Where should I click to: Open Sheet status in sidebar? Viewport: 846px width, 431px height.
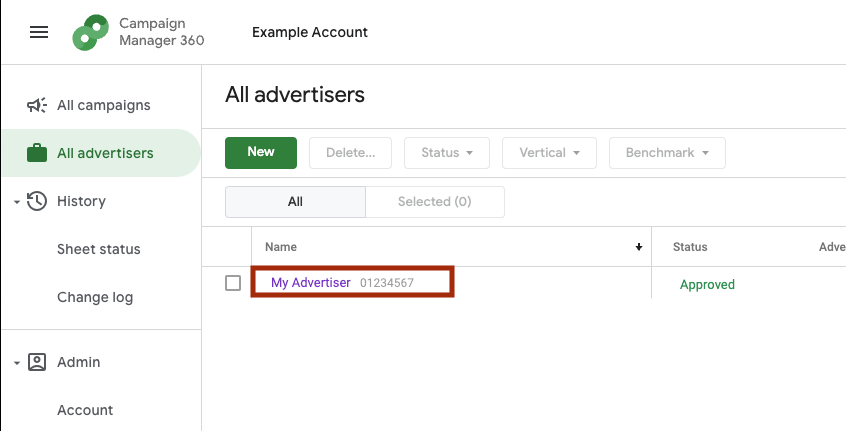99,249
